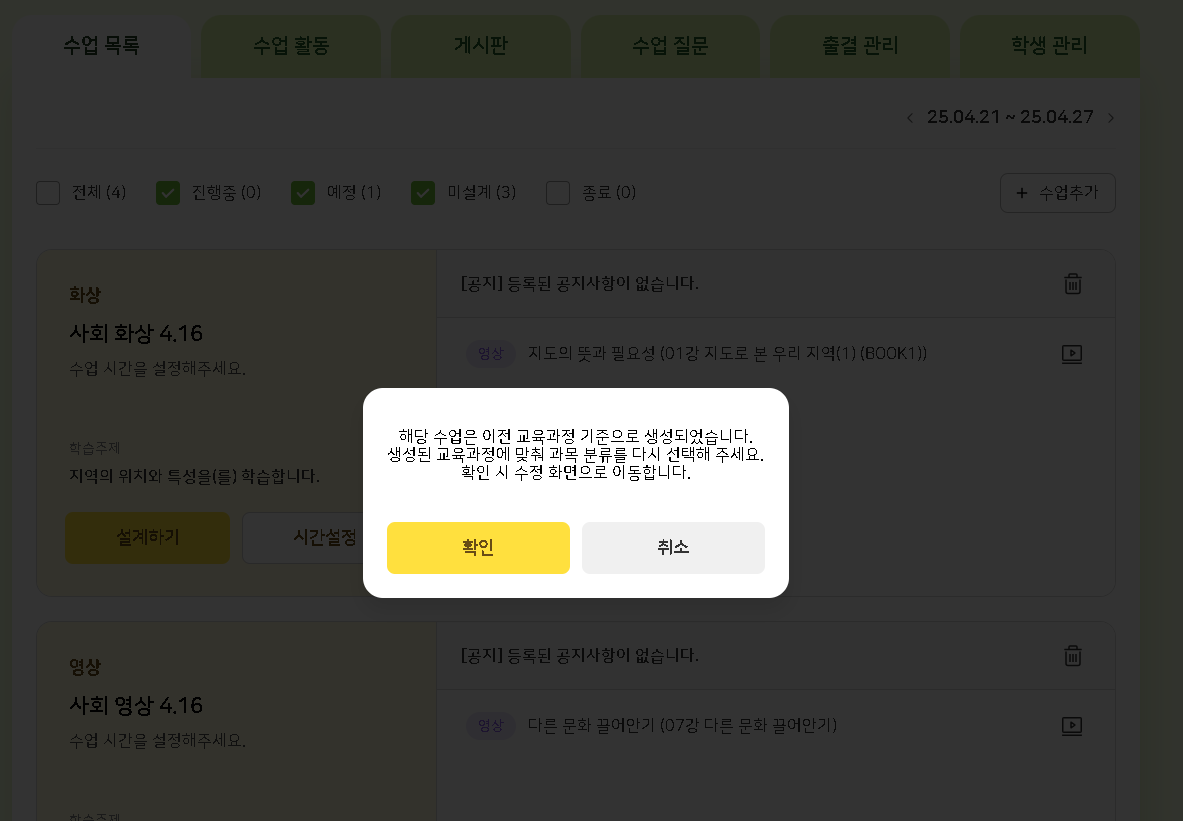Enable the 종료 (0) checkbox

pyautogui.click(x=558, y=193)
